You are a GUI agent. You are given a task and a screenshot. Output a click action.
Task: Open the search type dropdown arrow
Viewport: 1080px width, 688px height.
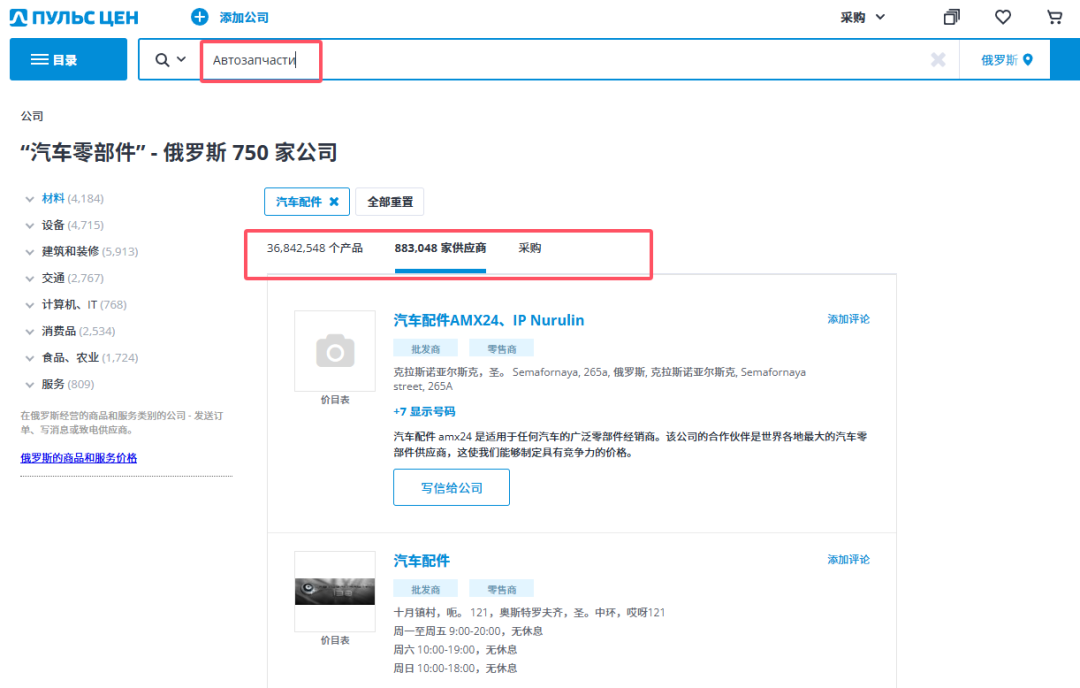pyautogui.click(x=181, y=58)
